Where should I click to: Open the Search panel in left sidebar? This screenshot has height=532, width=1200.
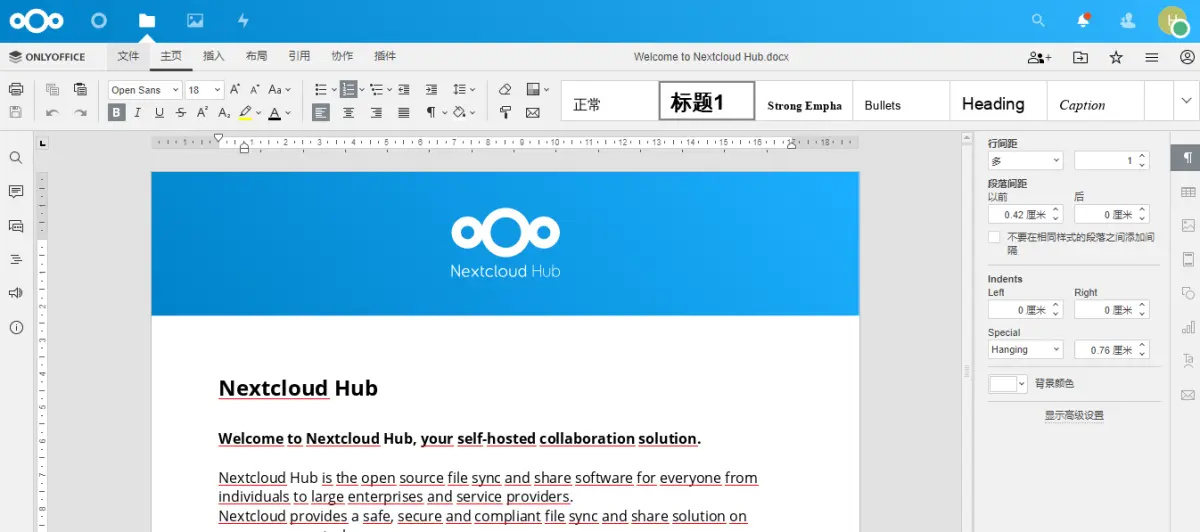(16, 158)
